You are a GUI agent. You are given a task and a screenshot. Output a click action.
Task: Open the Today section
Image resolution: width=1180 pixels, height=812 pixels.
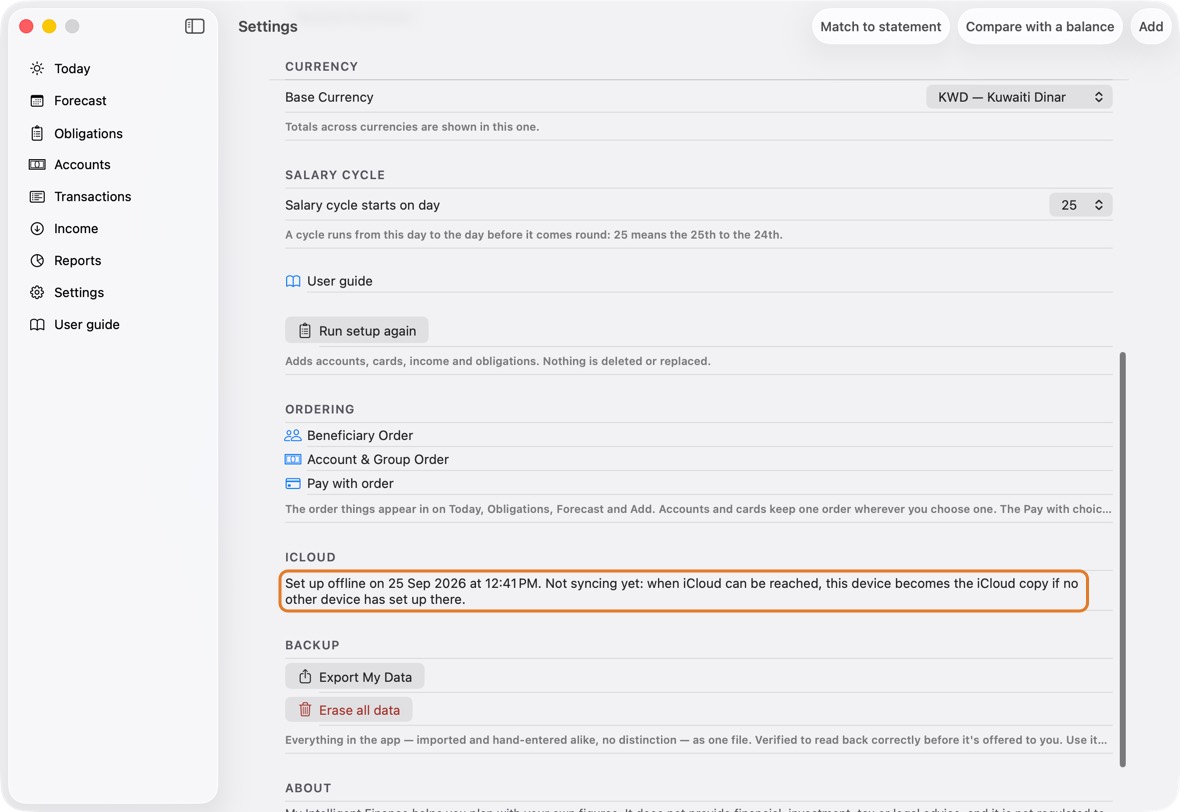tap(72, 68)
